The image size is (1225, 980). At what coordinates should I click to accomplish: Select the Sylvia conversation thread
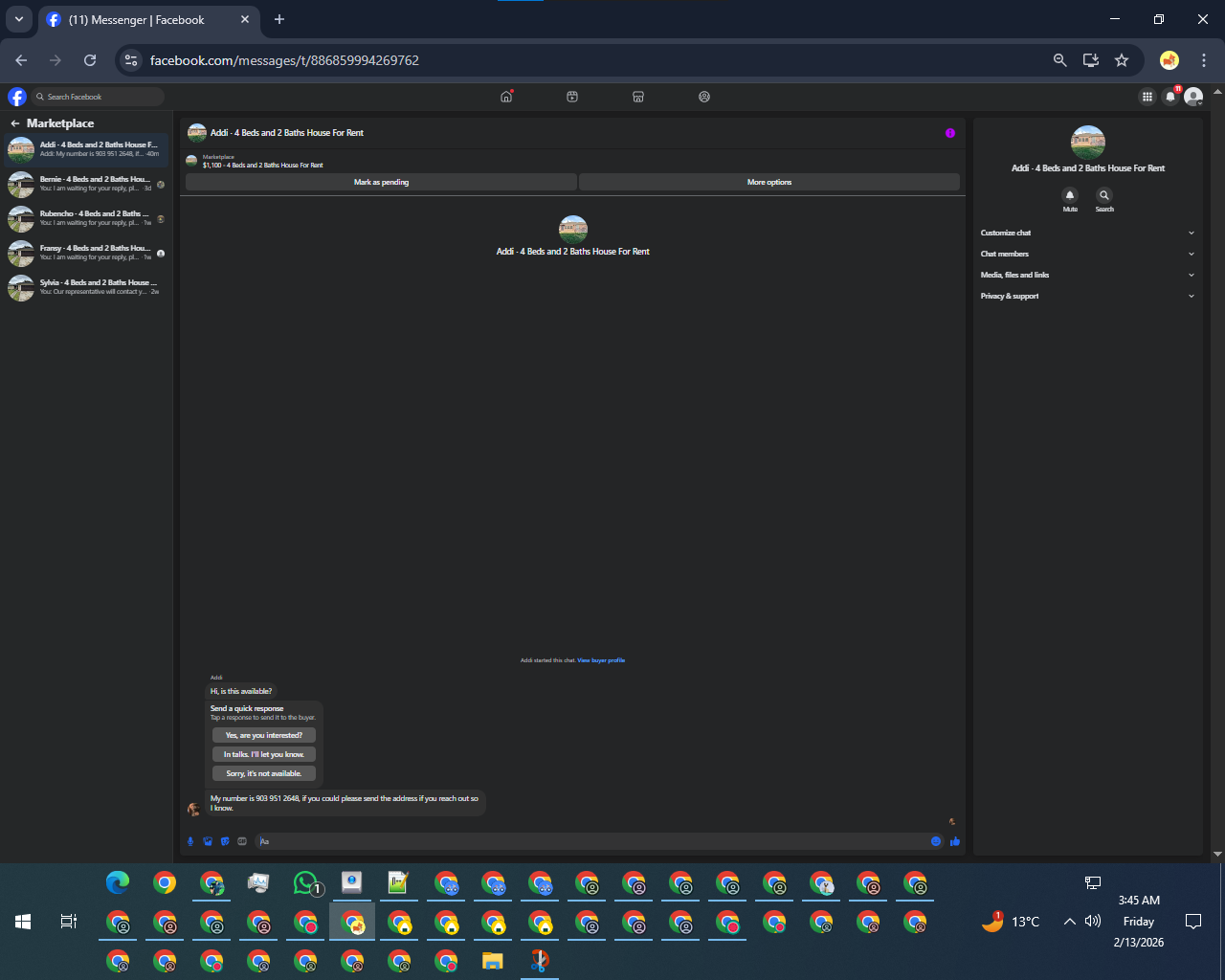tap(86, 287)
